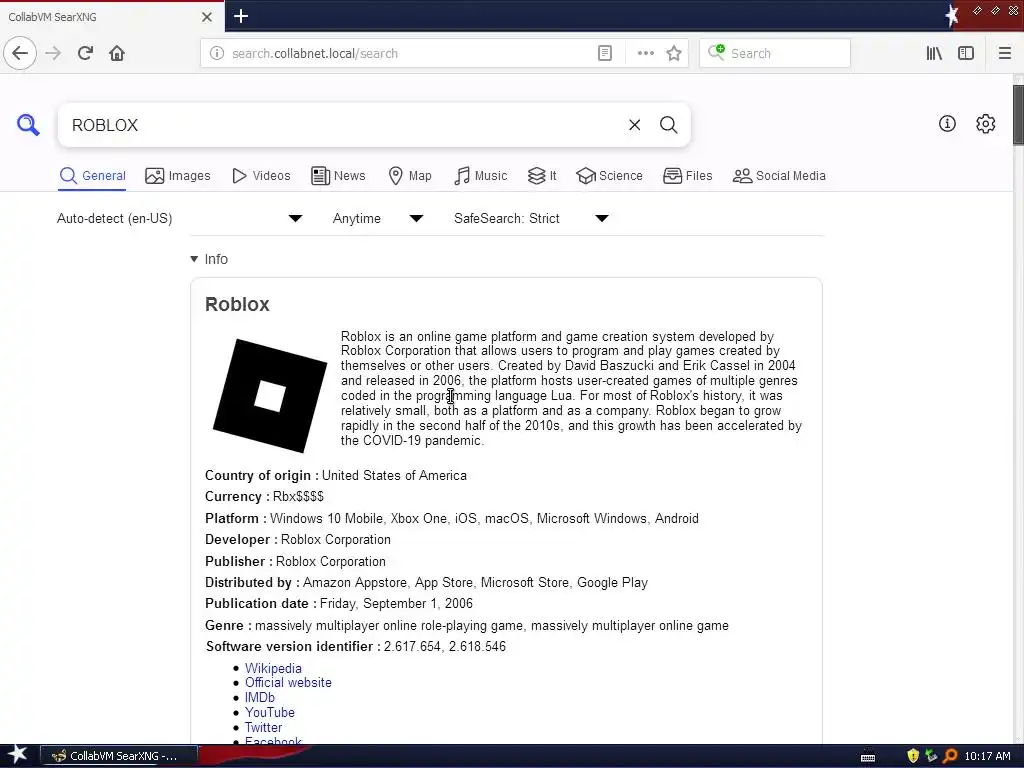Image resolution: width=1024 pixels, height=768 pixels.
Task: Open the browser home page icon
Action: 117,53
